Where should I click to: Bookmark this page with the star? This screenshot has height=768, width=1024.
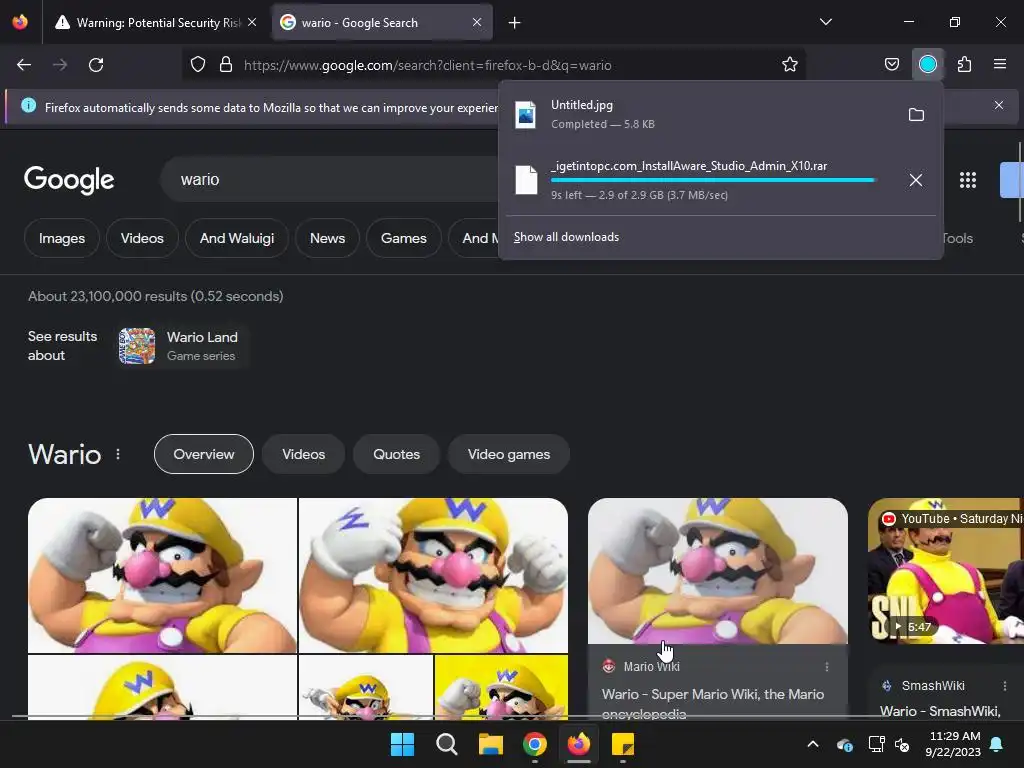pos(790,65)
